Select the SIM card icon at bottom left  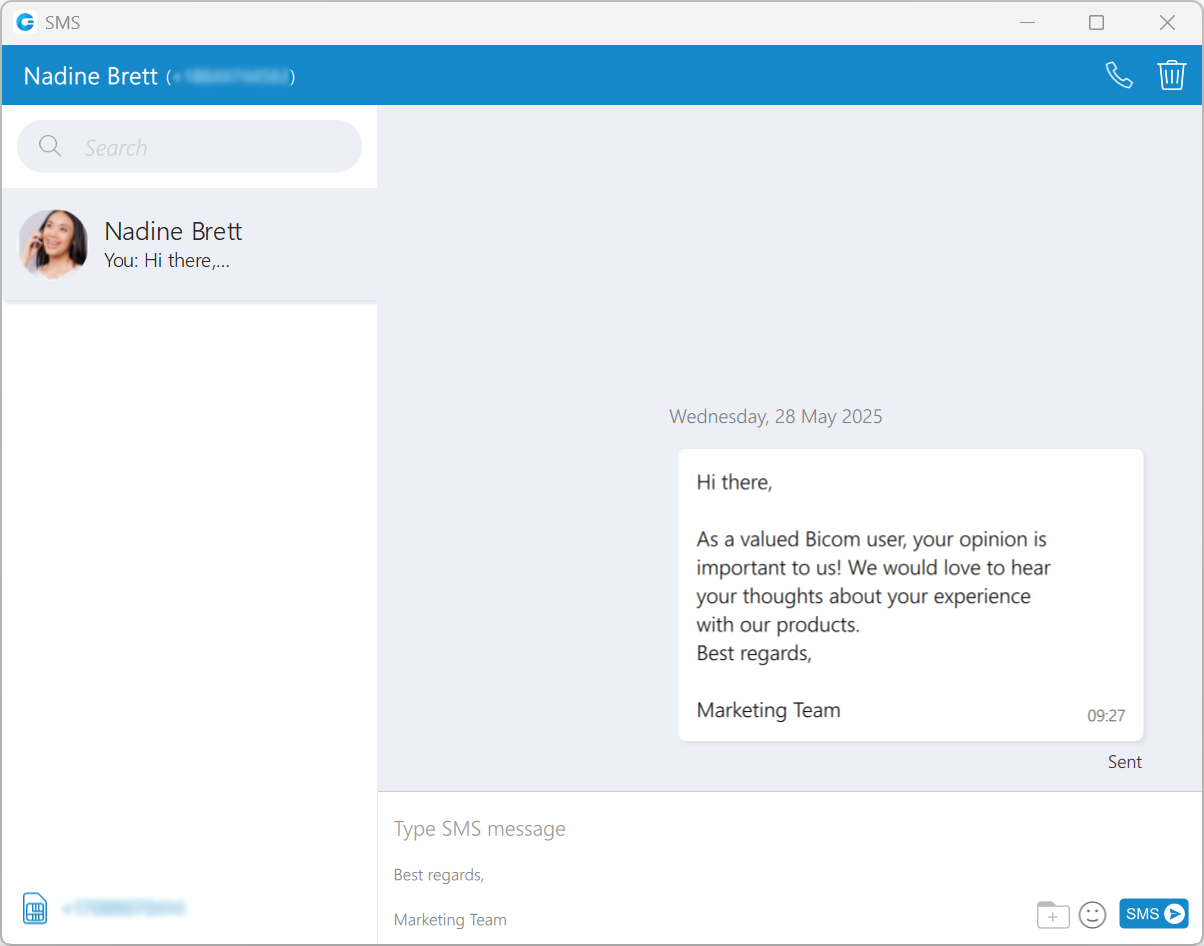[34, 908]
